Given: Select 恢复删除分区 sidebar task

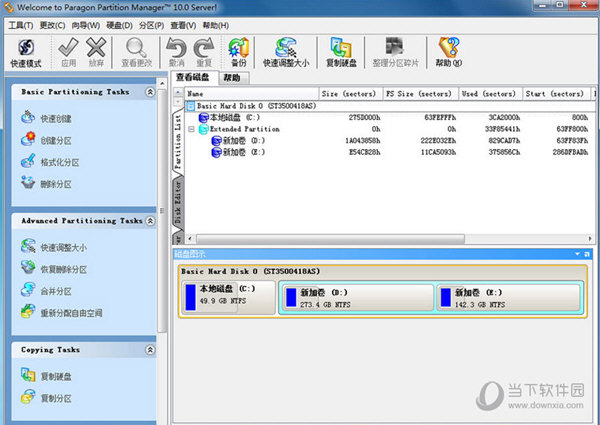Looking at the screenshot, I should click(x=54, y=269).
